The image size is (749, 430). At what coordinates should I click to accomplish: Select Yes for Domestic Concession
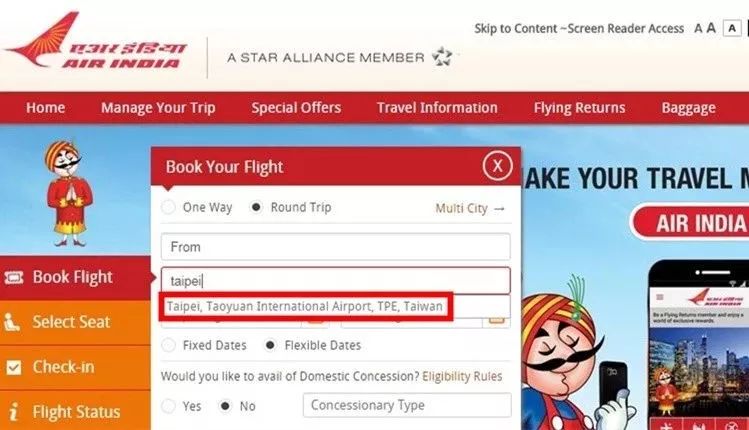168,406
